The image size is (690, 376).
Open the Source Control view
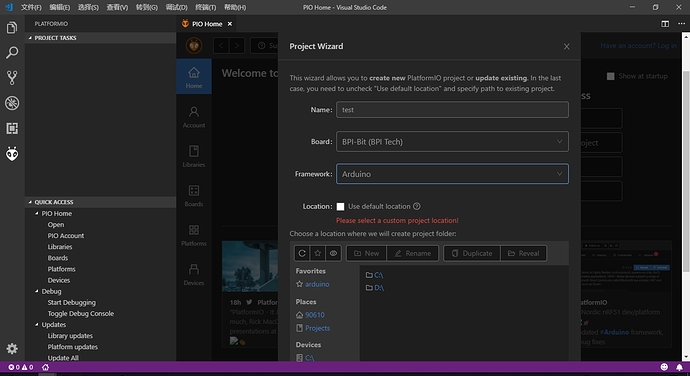point(12,77)
